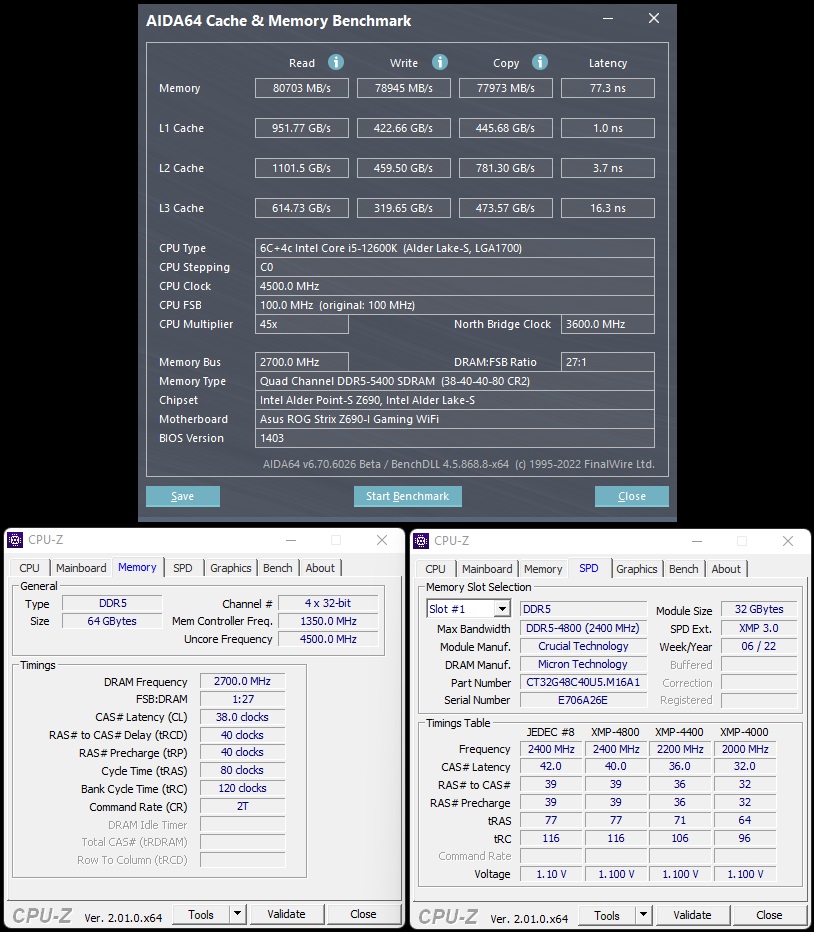Click Start Benchmark button
This screenshot has width=814, height=932.
[407, 496]
